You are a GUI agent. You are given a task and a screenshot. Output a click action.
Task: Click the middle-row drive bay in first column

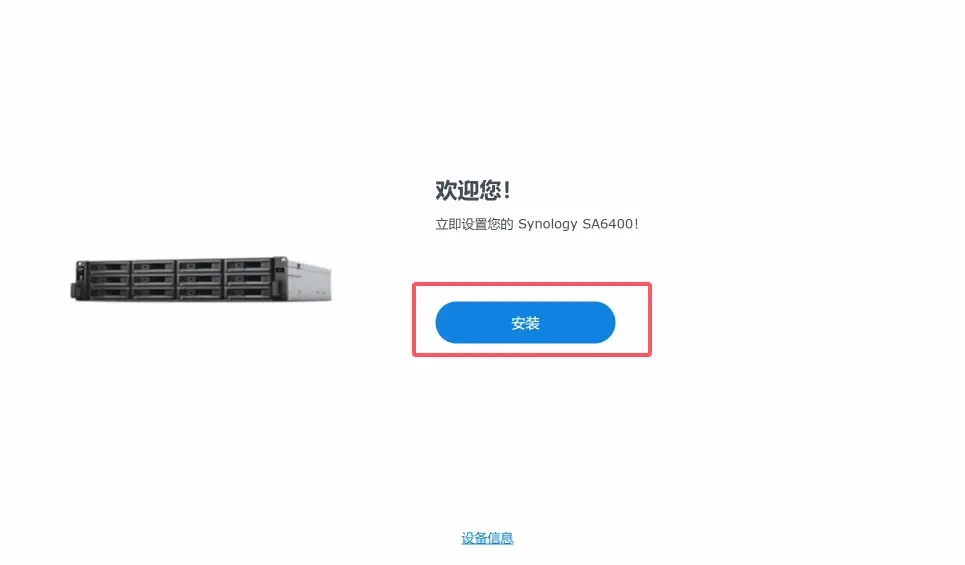pyautogui.click(x=110, y=280)
